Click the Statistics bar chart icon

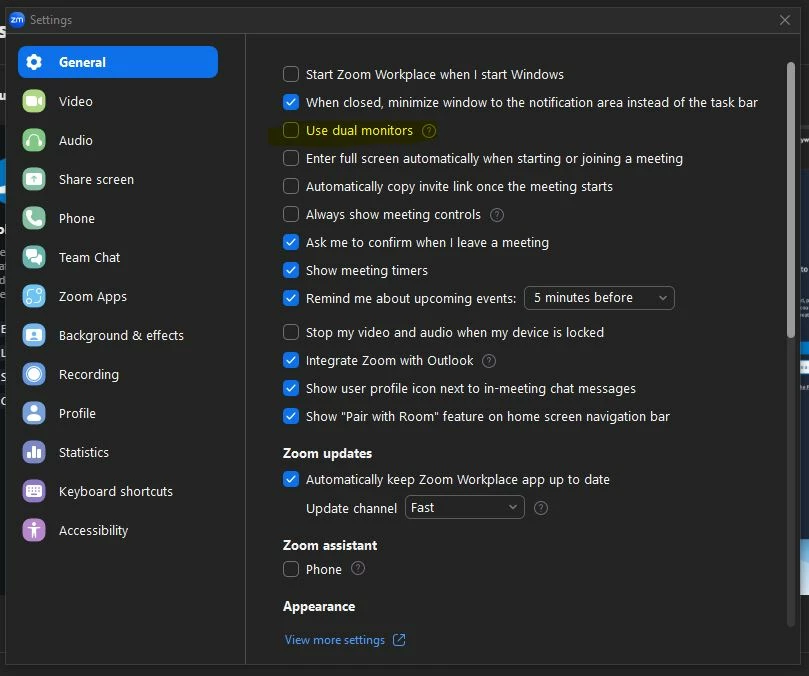point(34,452)
